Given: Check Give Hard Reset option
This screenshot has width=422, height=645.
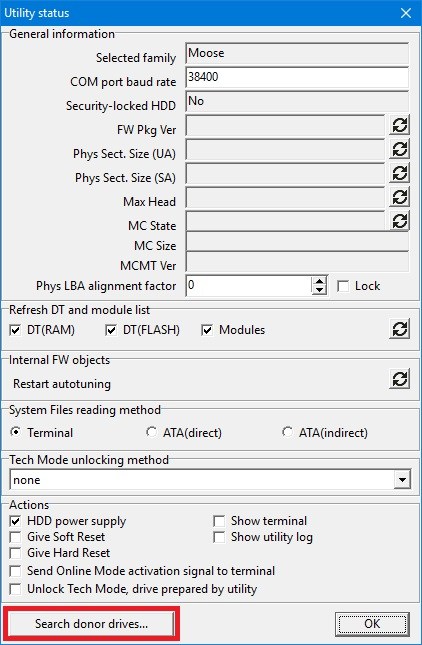Looking at the screenshot, I should 15,553.
